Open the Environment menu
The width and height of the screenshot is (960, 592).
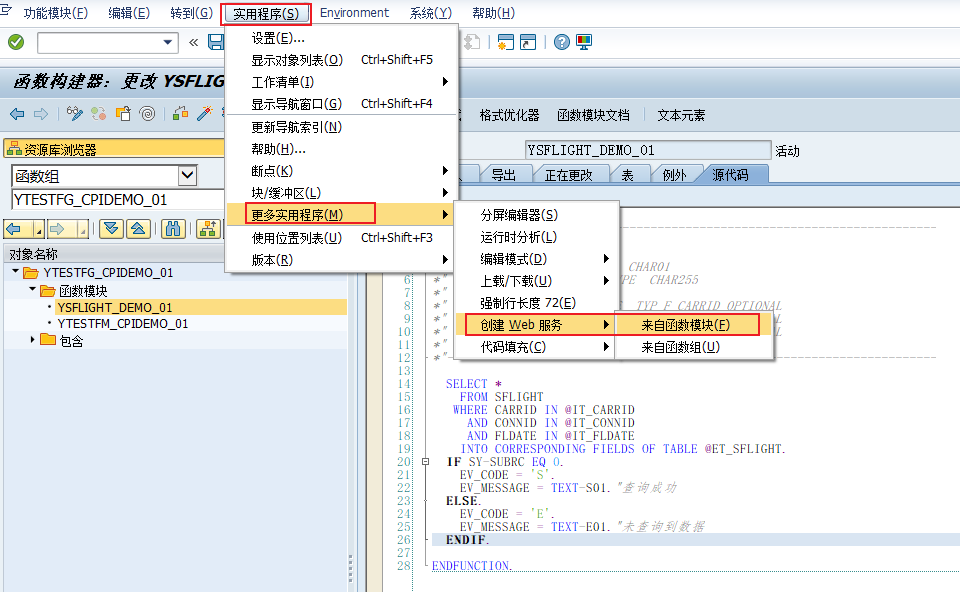354,13
